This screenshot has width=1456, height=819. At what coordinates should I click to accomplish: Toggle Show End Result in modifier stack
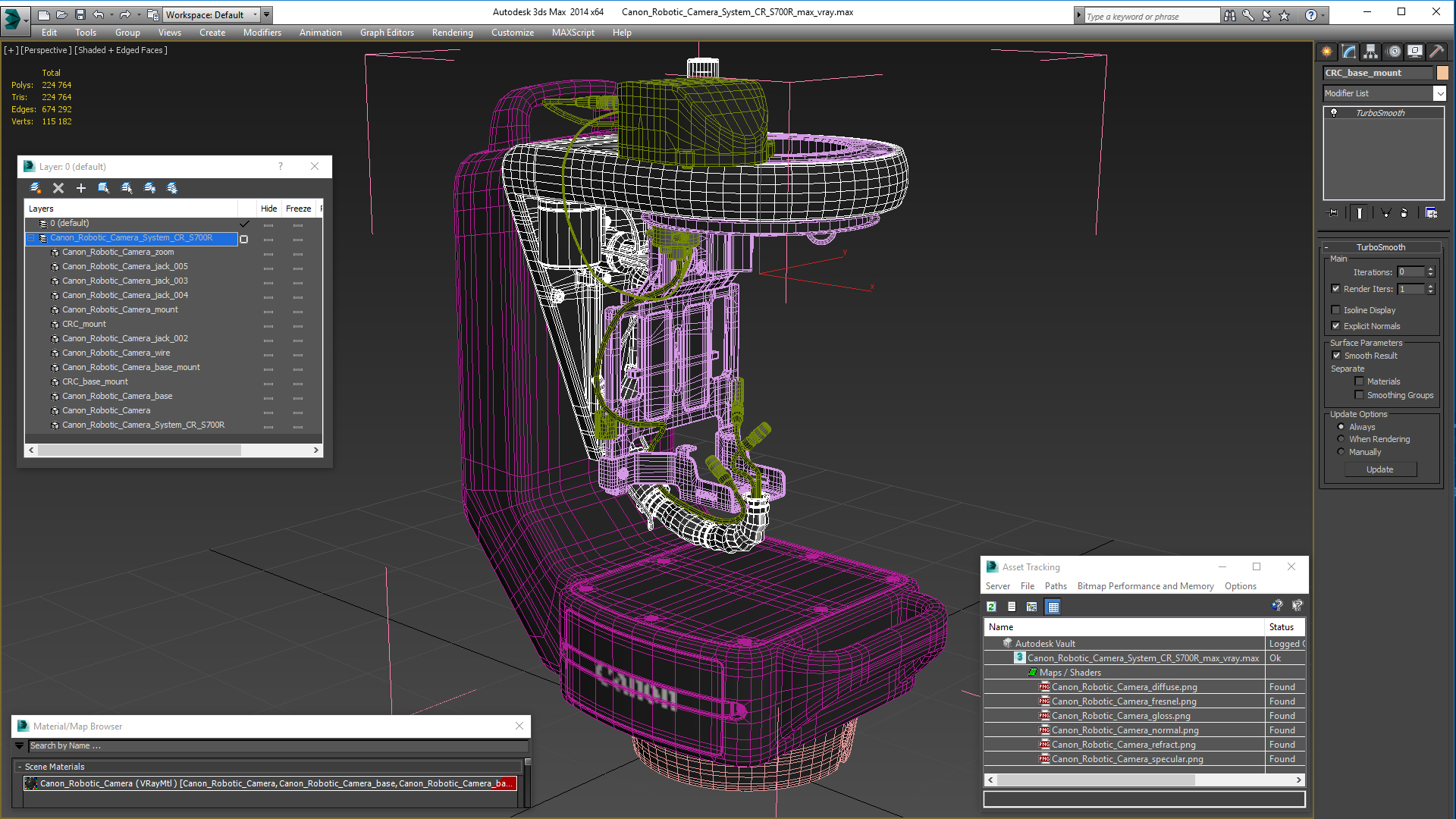[x=1359, y=213]
